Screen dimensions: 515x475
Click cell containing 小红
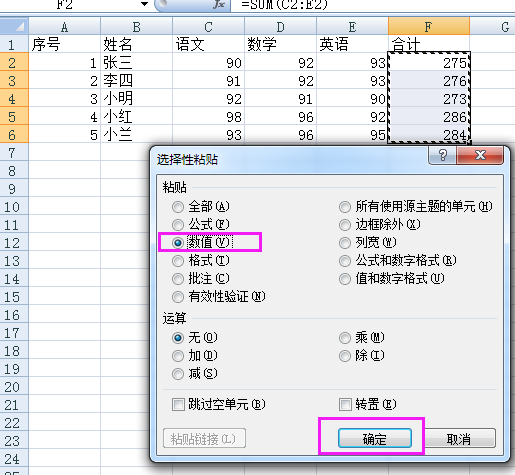coord(136,116)
